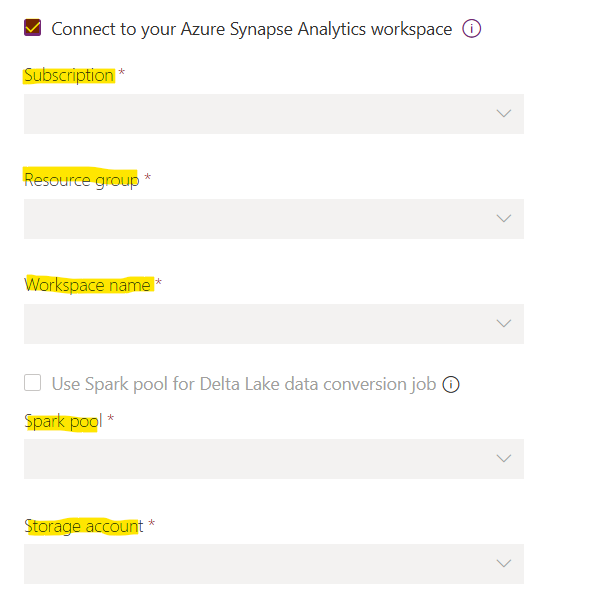Uncheck Connect to Azure Synapse Analytics workspace checkbox
Viewport: 607px width, 597px height.
point(33,28)
